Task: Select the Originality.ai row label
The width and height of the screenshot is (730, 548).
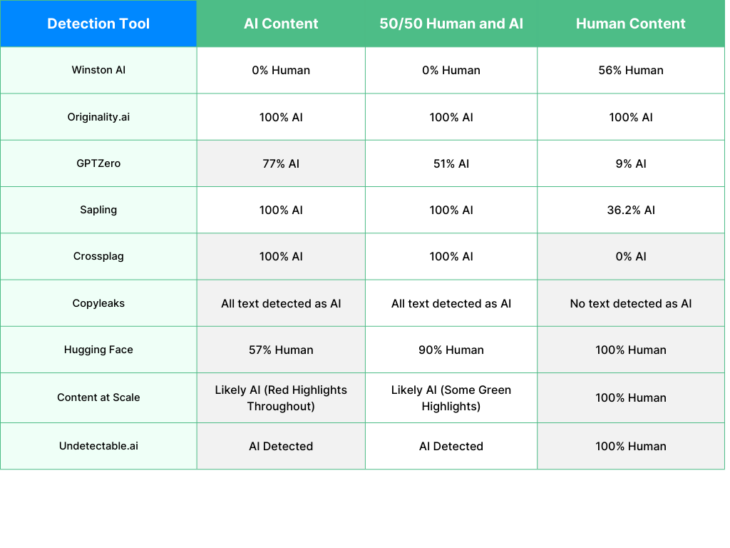Action: (x=98, y=117)
